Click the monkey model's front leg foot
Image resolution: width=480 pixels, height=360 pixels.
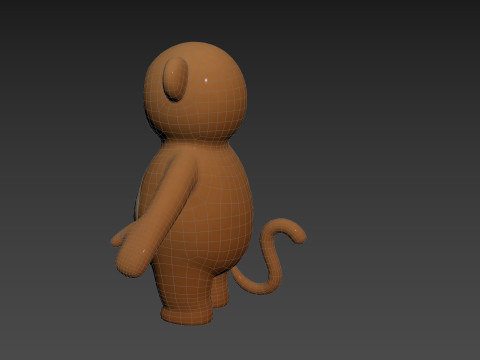(187, 315)
